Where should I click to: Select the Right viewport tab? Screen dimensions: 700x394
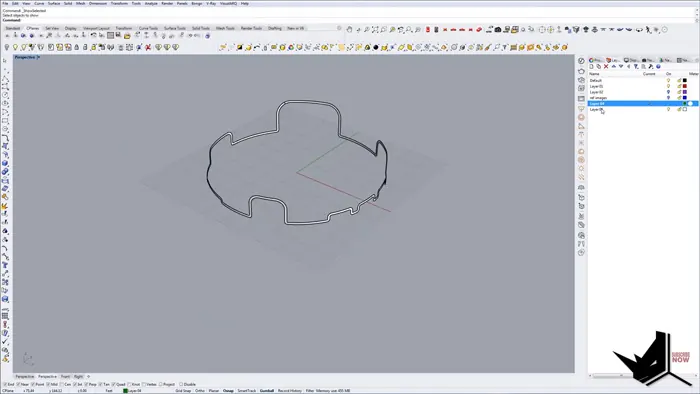tap(78, 377)
